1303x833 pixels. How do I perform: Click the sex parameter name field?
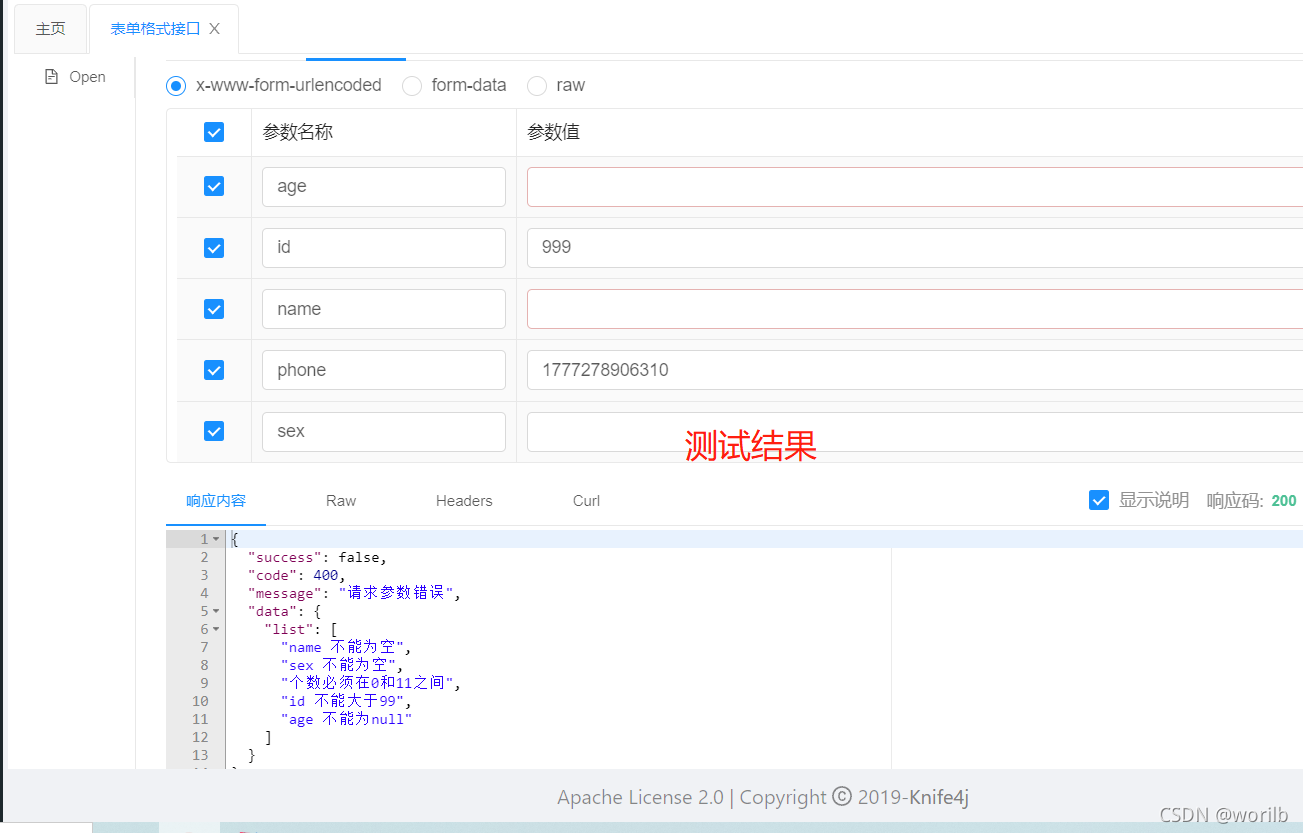coord(384,431)
